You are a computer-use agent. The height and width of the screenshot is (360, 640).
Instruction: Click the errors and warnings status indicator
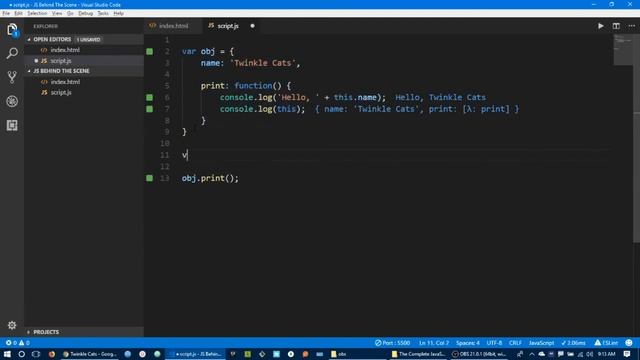18,343
